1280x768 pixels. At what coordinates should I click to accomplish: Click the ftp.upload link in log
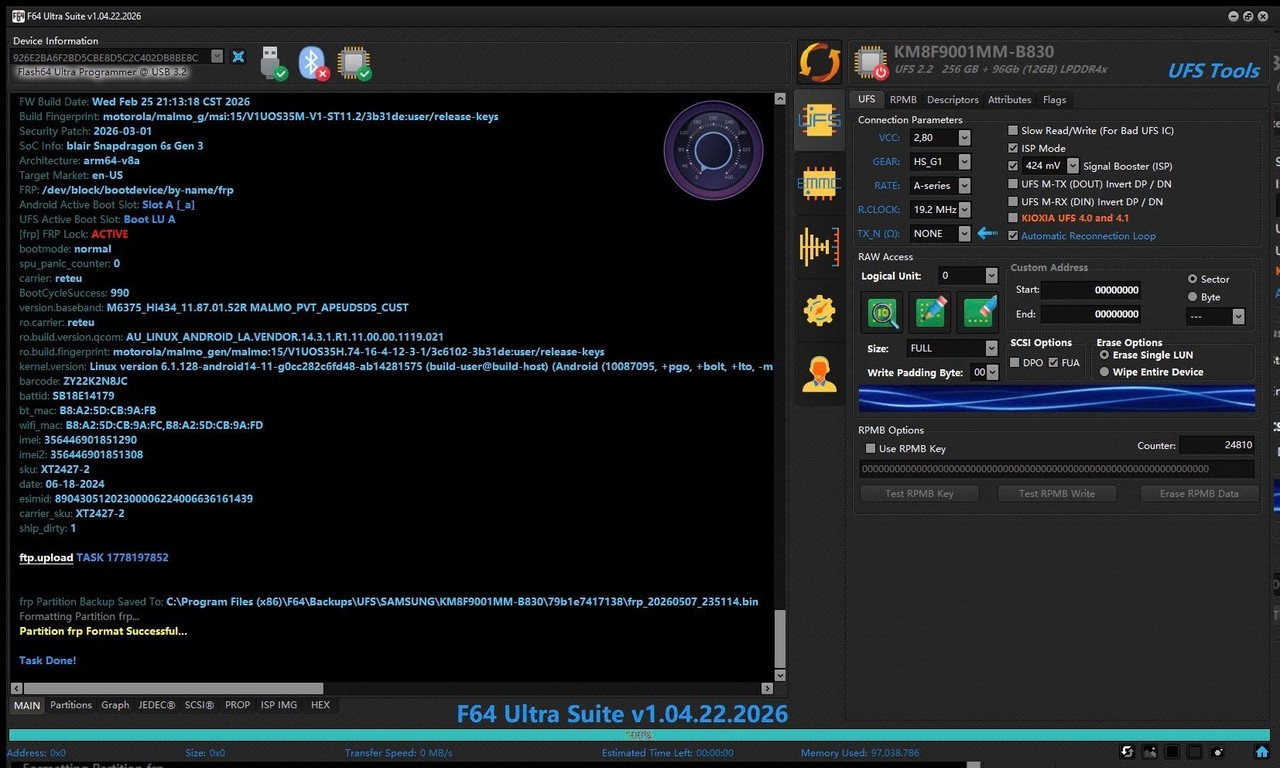pos(46,557)
